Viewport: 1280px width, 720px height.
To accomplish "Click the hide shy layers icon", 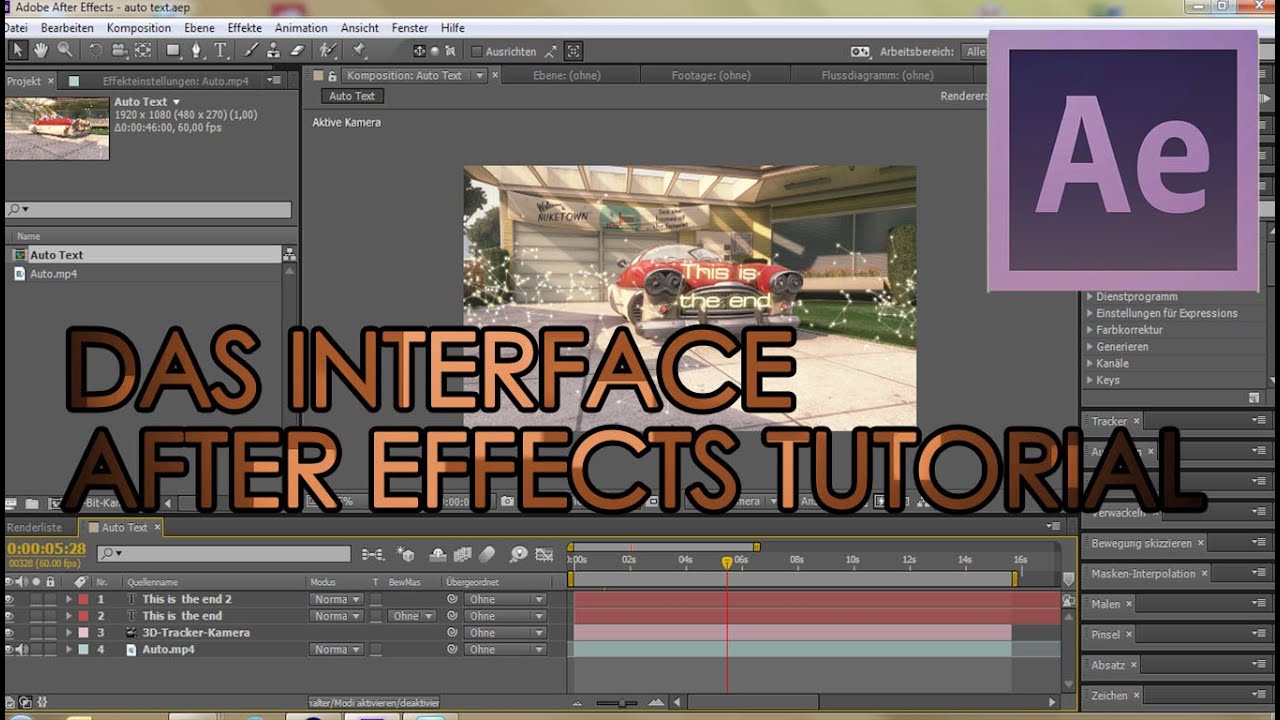I will (438, 553).
